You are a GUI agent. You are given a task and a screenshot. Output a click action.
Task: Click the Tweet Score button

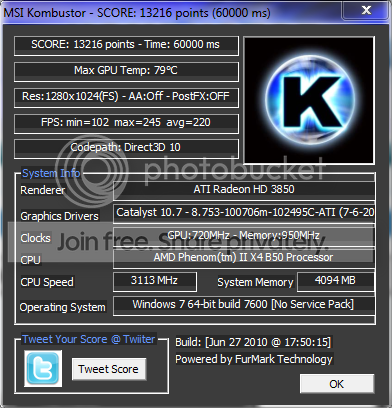(109, 369)
